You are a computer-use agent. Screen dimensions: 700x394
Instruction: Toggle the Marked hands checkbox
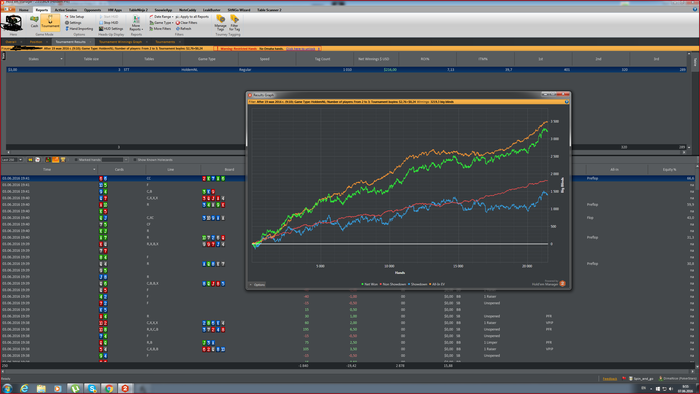click(76, 160)
